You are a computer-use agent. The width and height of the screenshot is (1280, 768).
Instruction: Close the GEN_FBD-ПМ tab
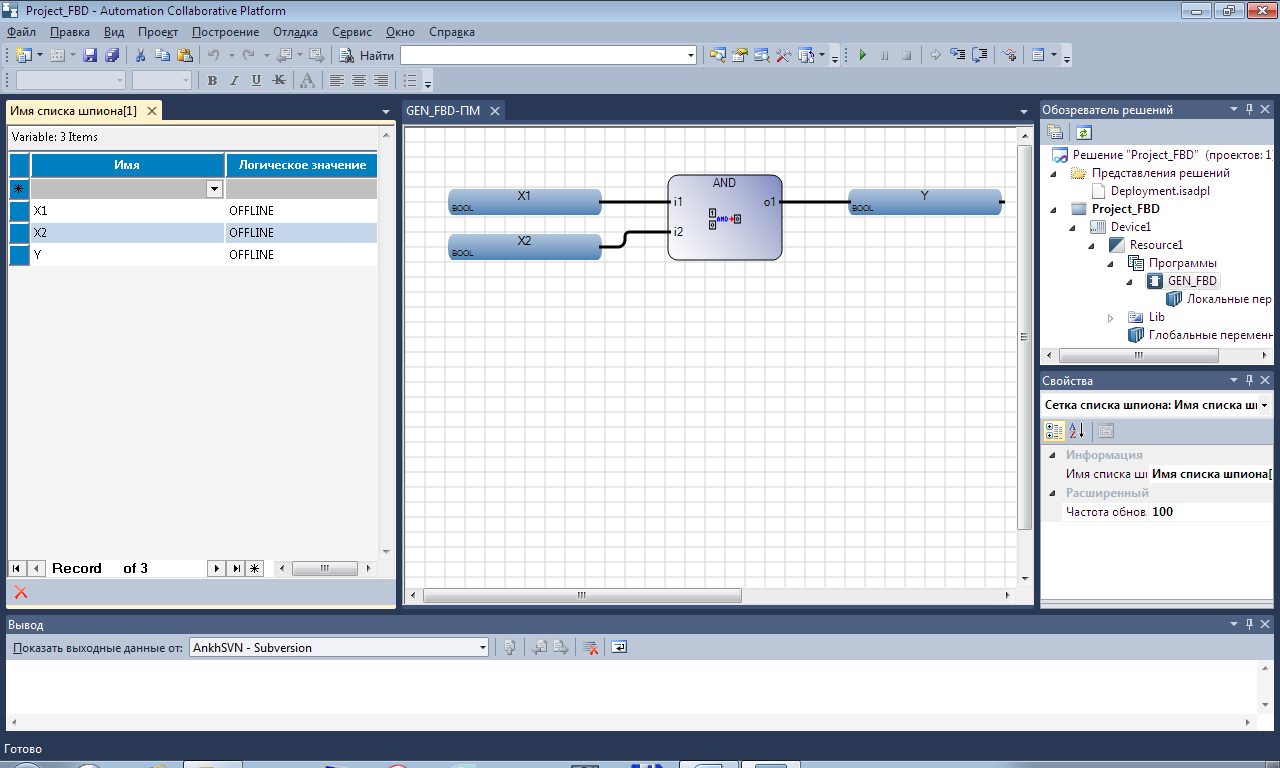point(493,111)
